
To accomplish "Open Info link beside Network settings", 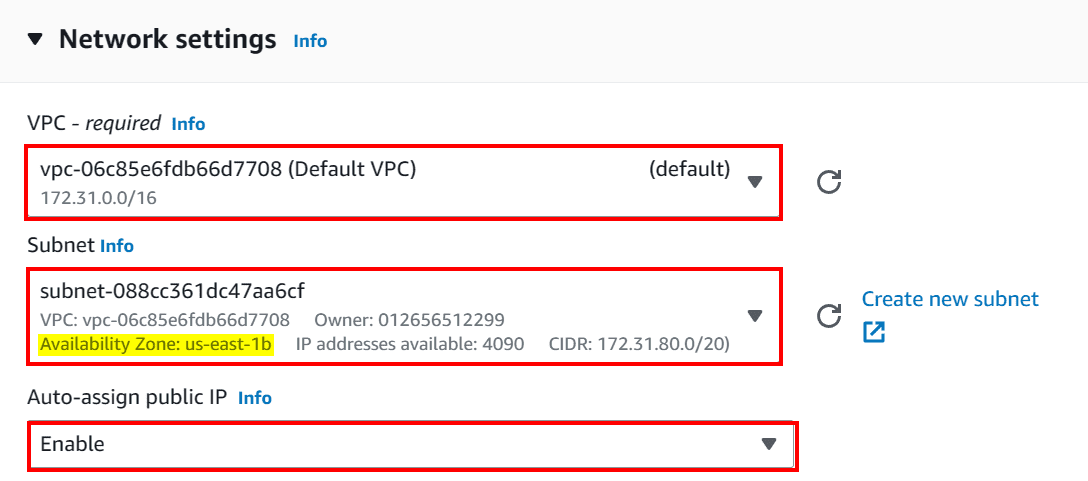I will [x=310, y=41].
